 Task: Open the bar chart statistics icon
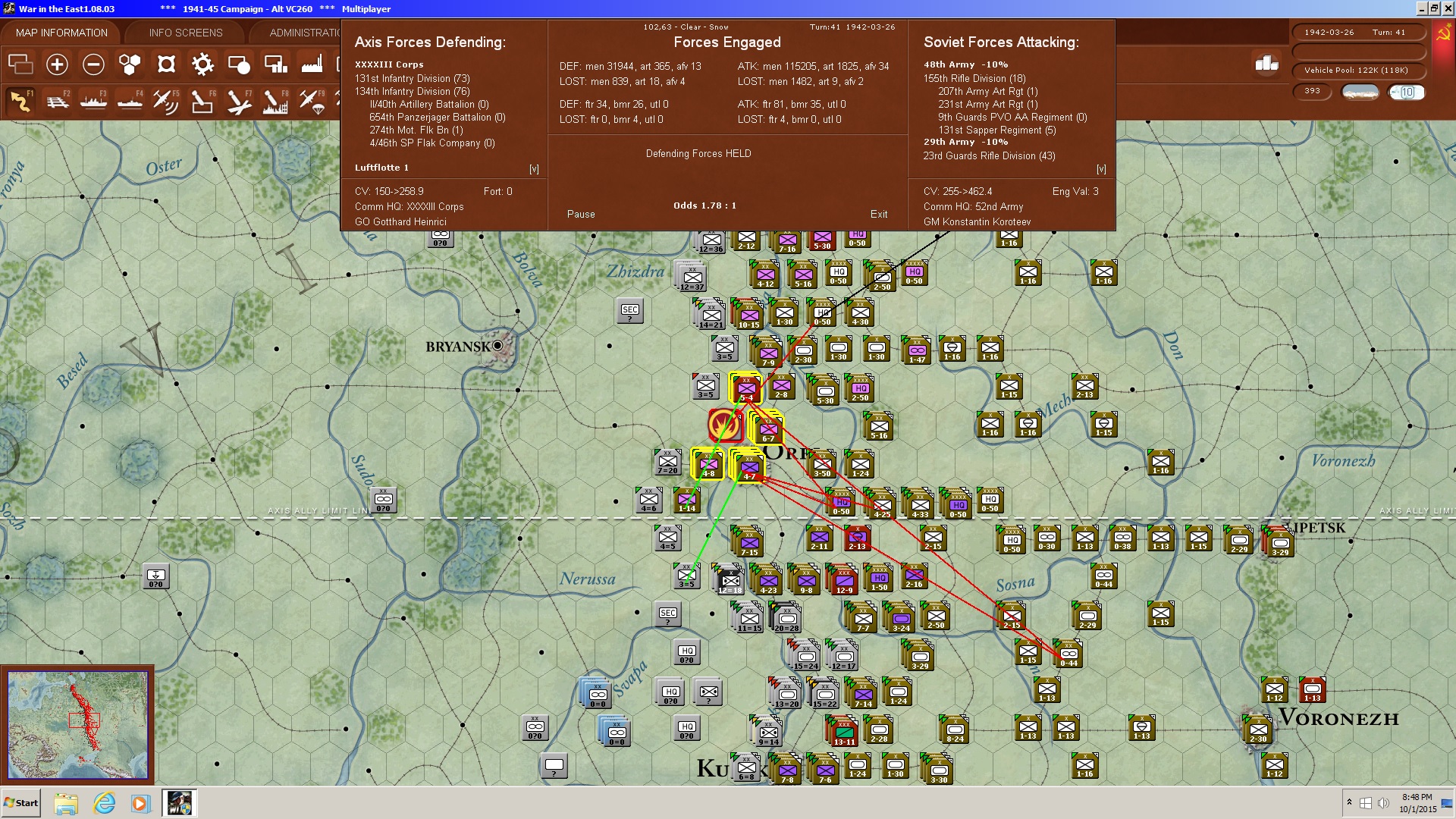[x=1266, y=64]
